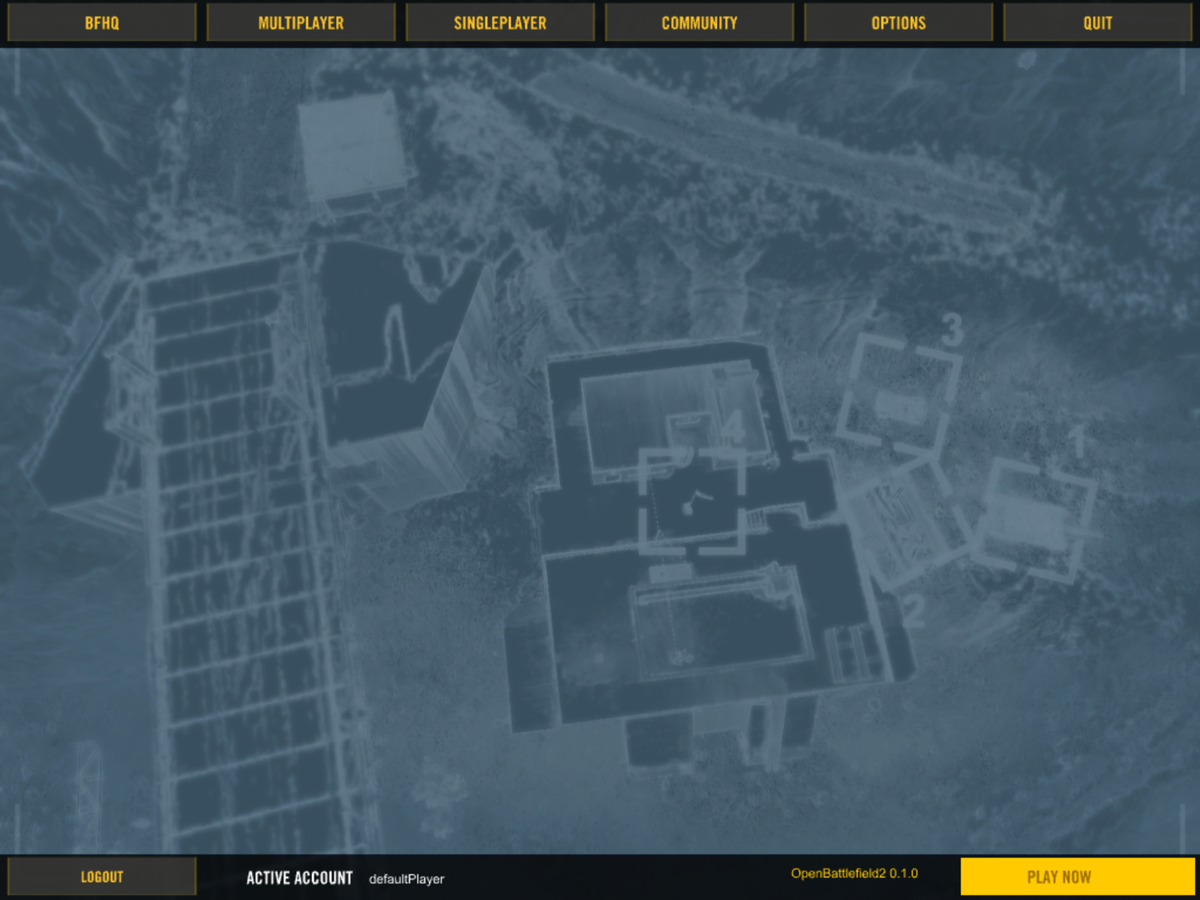Go to the Multiplayer menu
Image resolution: width=1200 pixels, height=900 pixels.
click(301, 22)
